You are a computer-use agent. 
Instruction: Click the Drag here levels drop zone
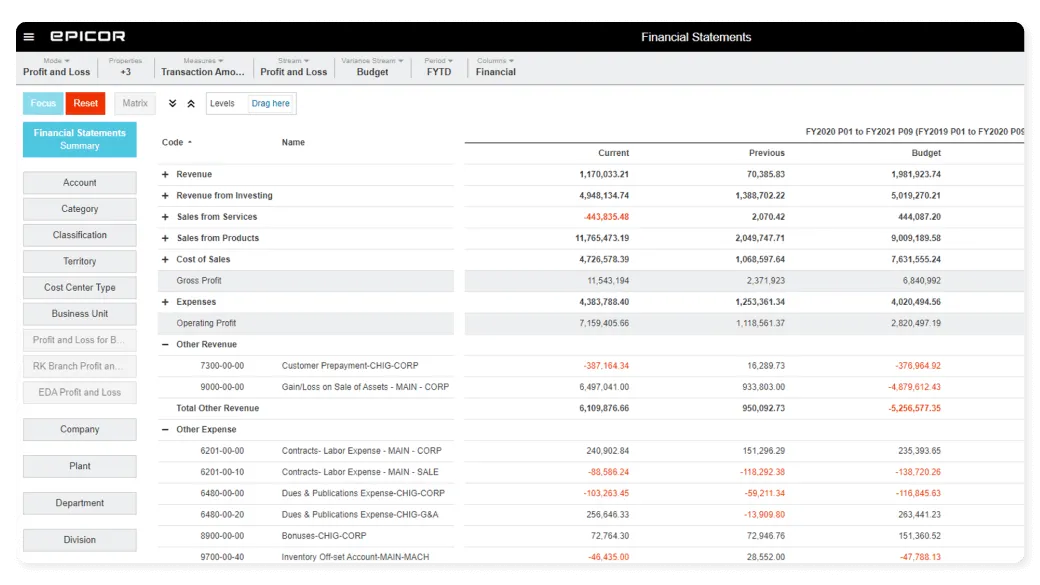[x=271, y=103]
